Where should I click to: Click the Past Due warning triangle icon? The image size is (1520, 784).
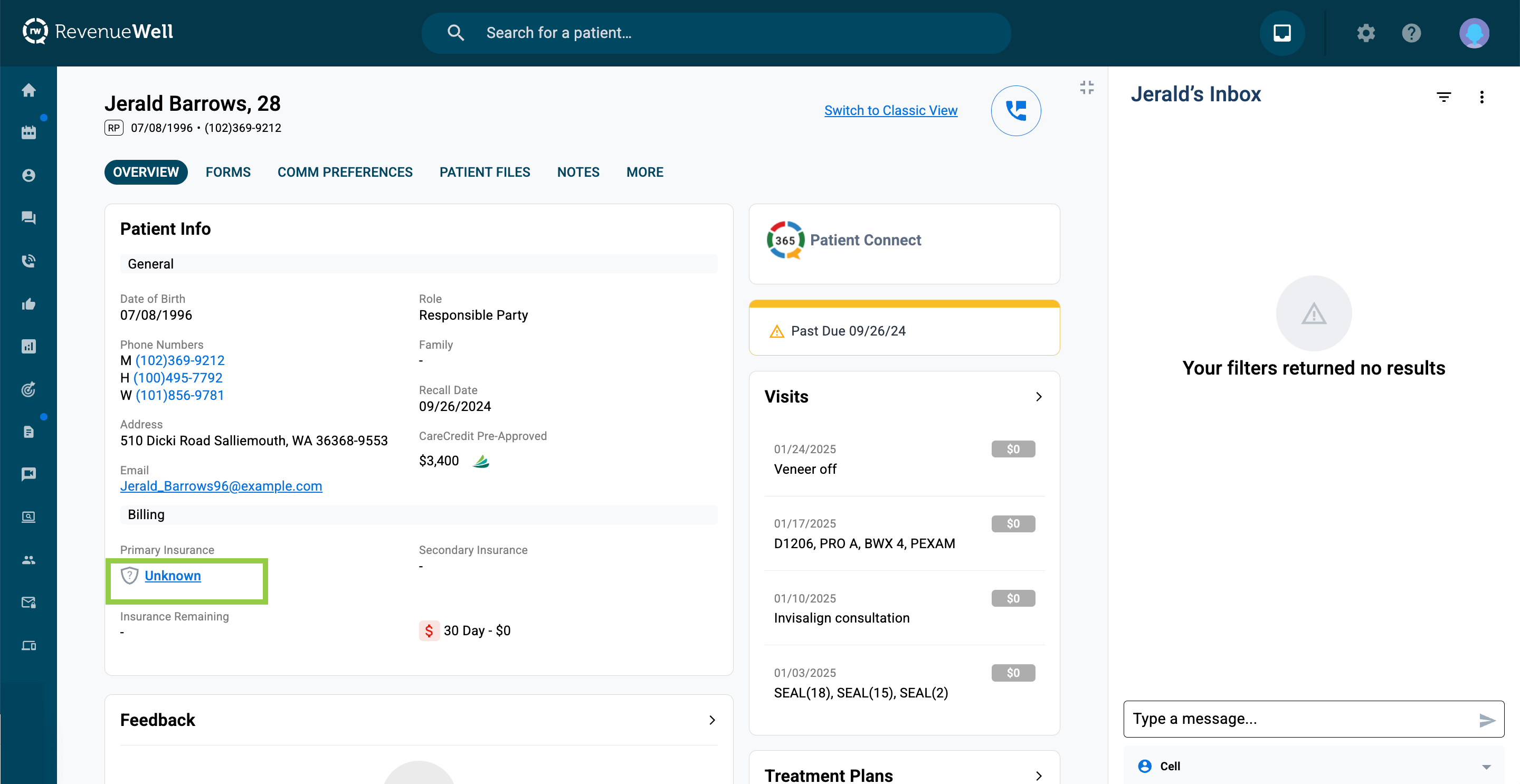(x=776, y=331)
